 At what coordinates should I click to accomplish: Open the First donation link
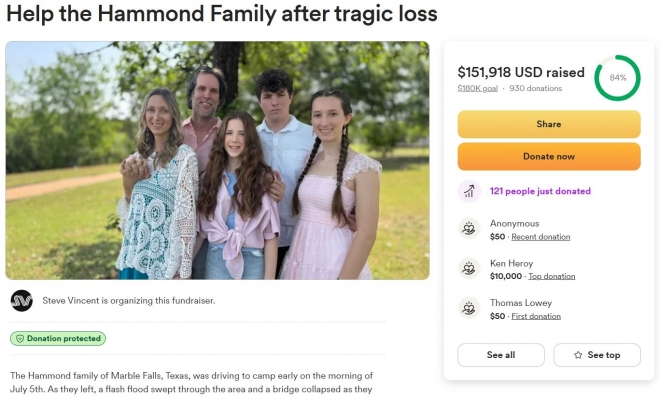click(x=536, y=316)
